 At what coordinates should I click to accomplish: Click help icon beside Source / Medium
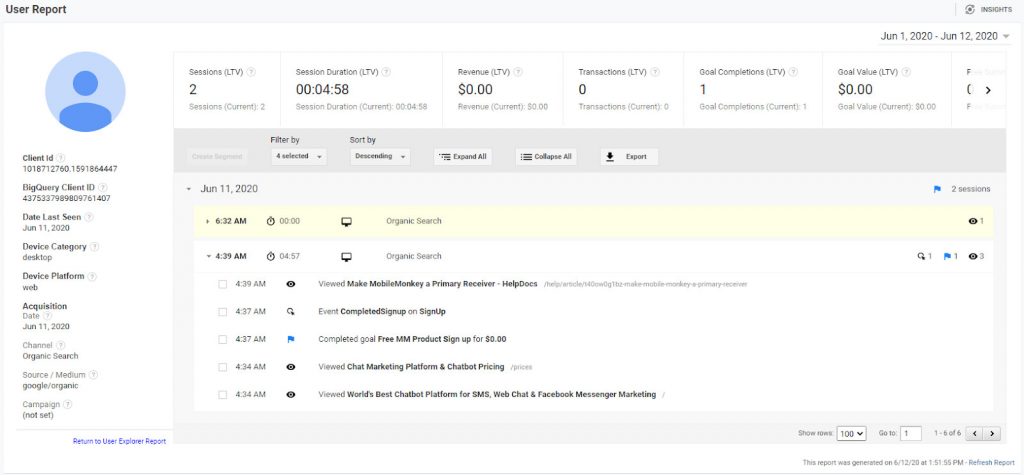[x=93, y=374]
